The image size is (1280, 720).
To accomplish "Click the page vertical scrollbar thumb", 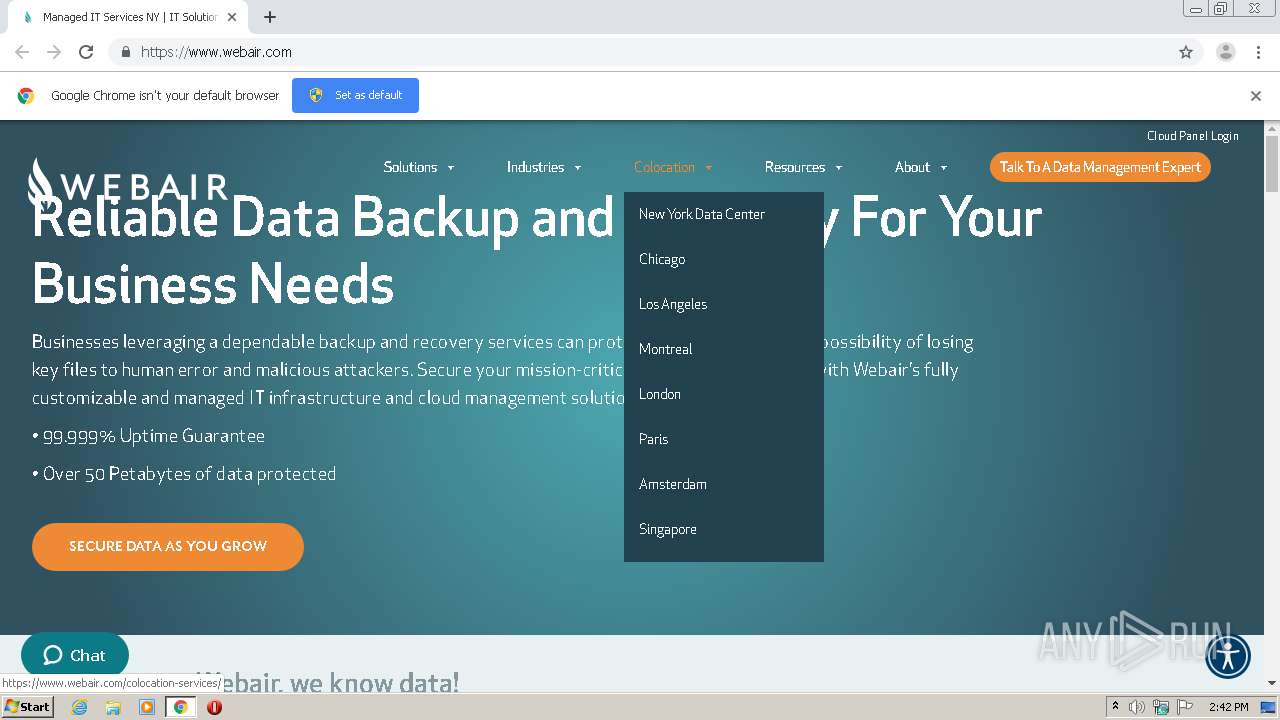I will coord(1272,163).
